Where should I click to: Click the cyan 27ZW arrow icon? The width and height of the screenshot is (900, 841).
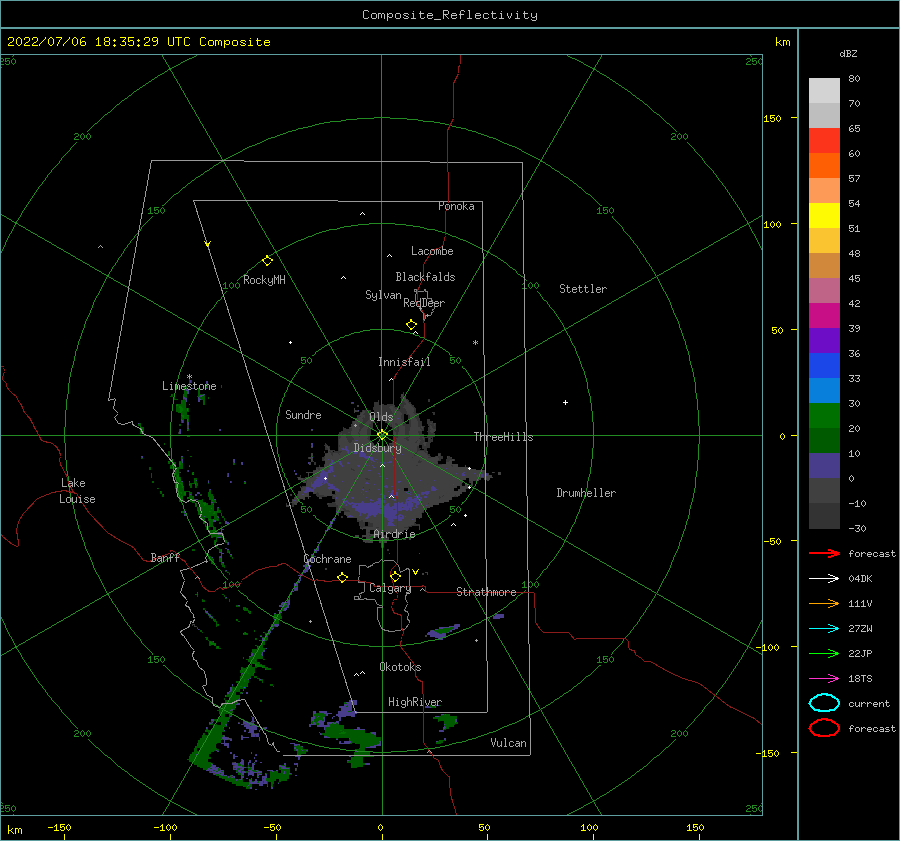(824, 629)
